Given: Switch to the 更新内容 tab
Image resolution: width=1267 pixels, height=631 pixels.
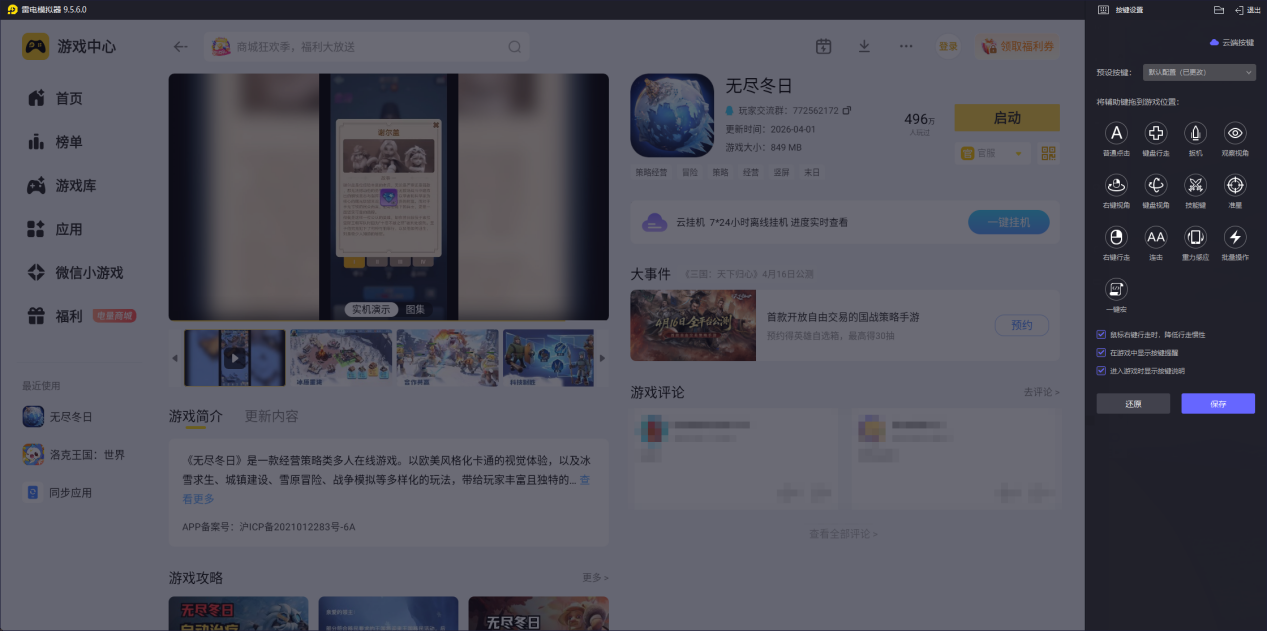Looking at the screenshot, I should 273,417.
